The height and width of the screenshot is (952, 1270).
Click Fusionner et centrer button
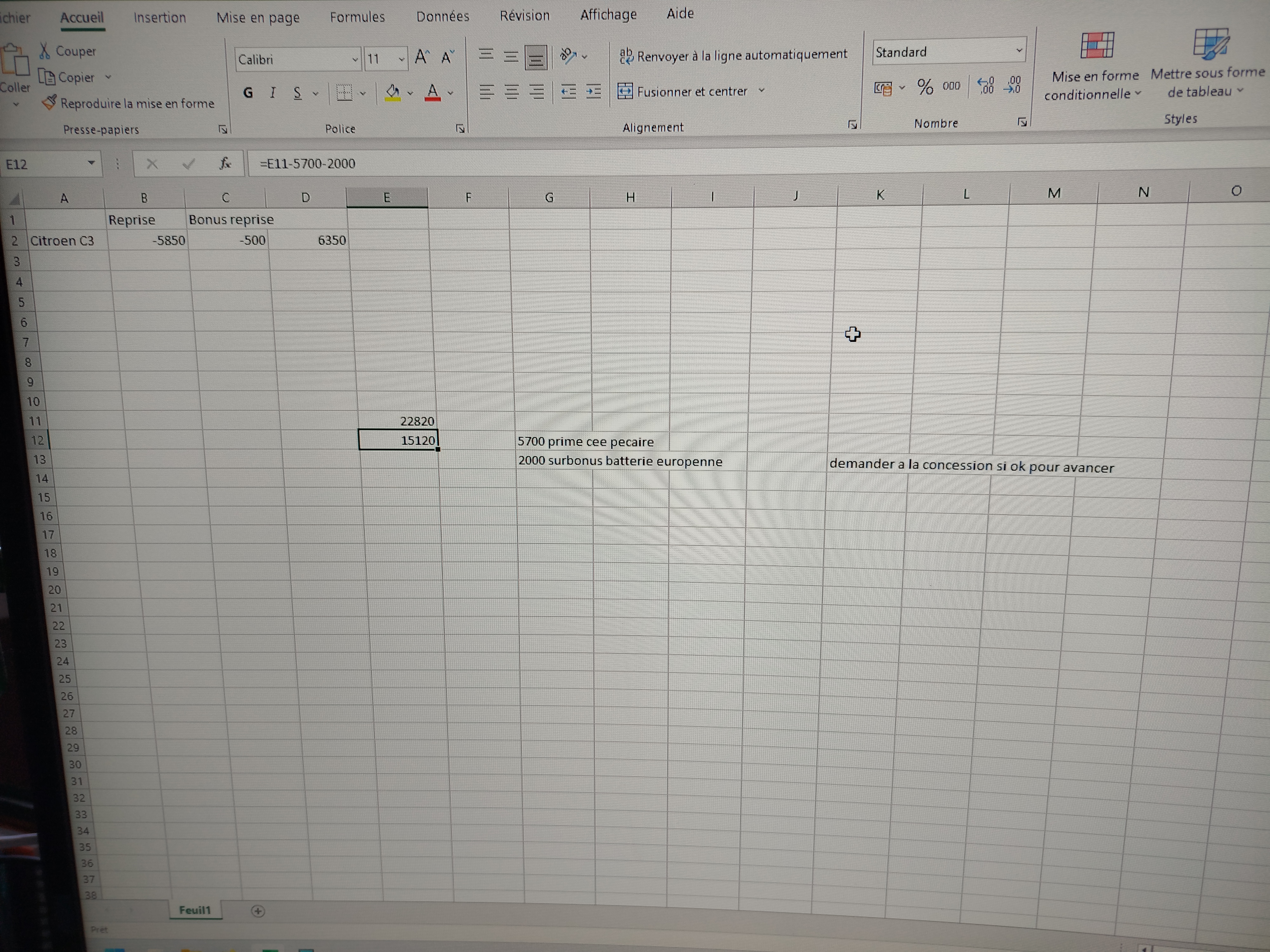click(x=683, y=91)
